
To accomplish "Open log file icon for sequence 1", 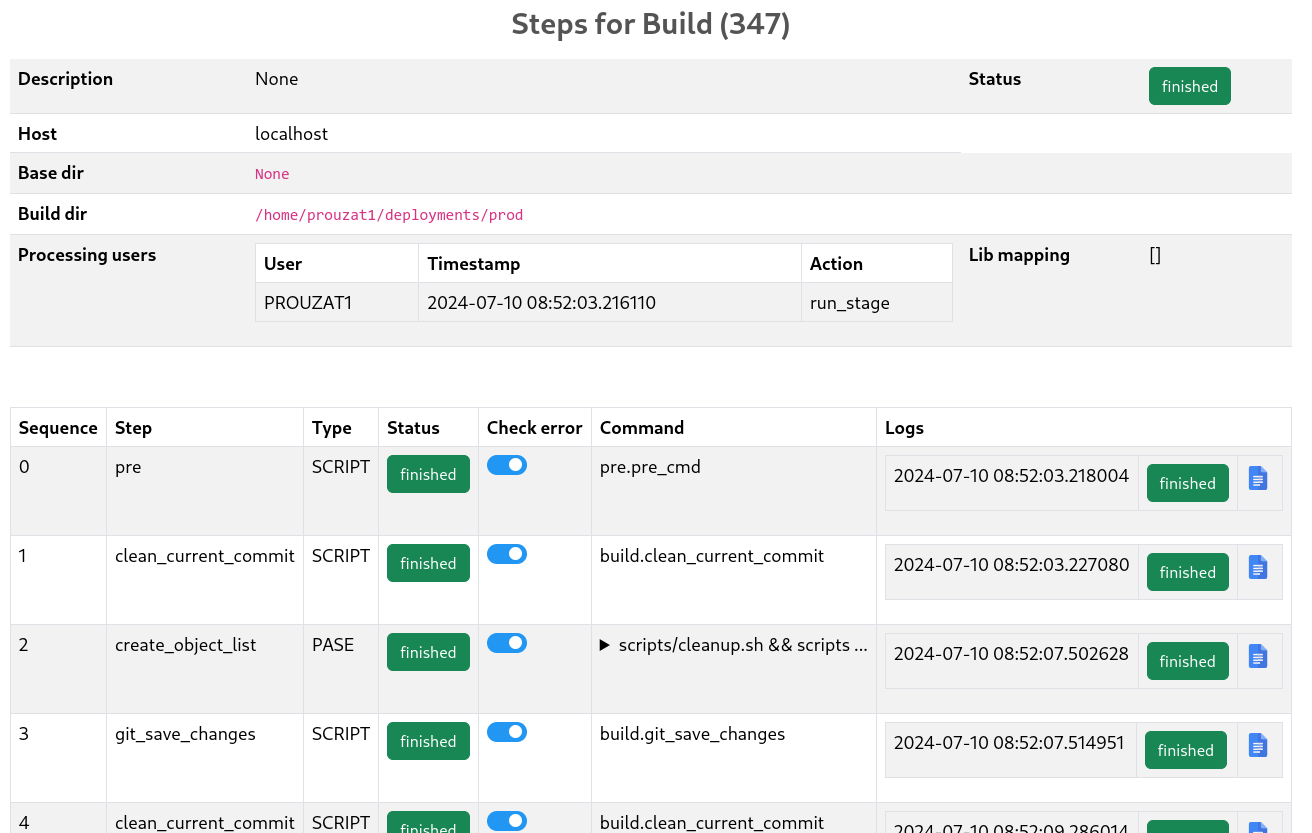I will click(1258, 567).
